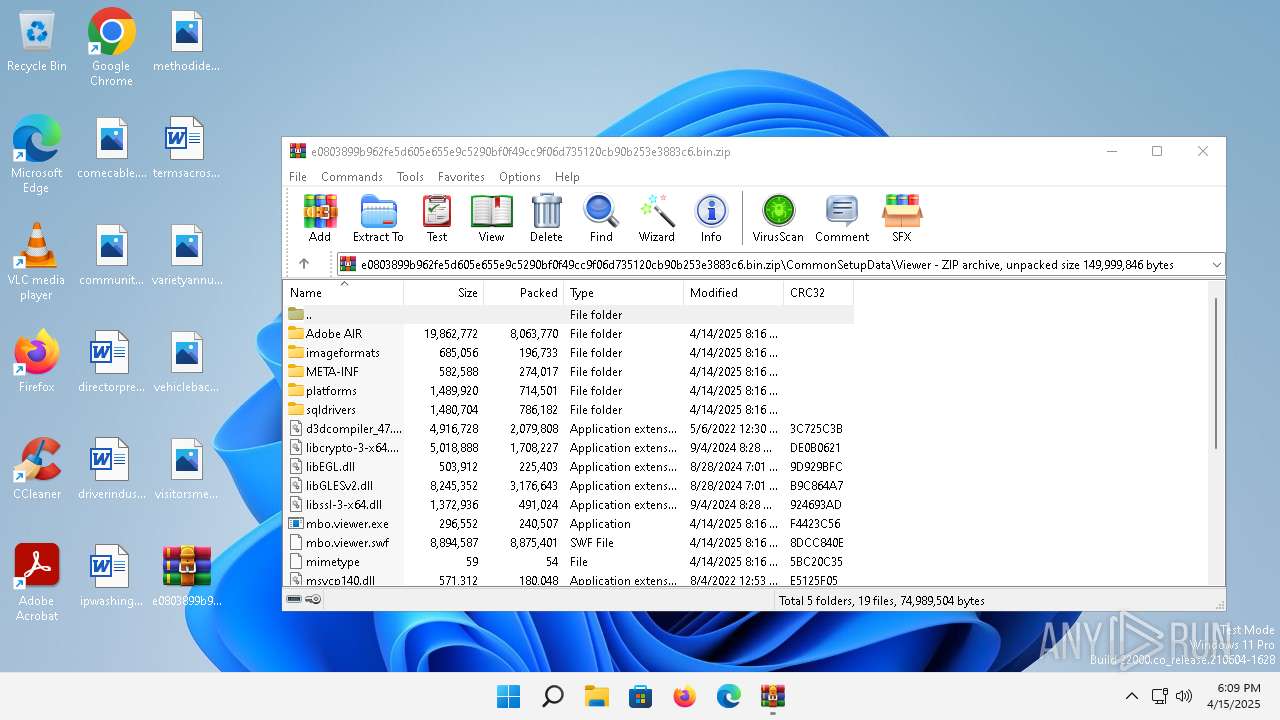Select the platforms folder
Viewport: 1280px width, 720px height.
[569, 390]
